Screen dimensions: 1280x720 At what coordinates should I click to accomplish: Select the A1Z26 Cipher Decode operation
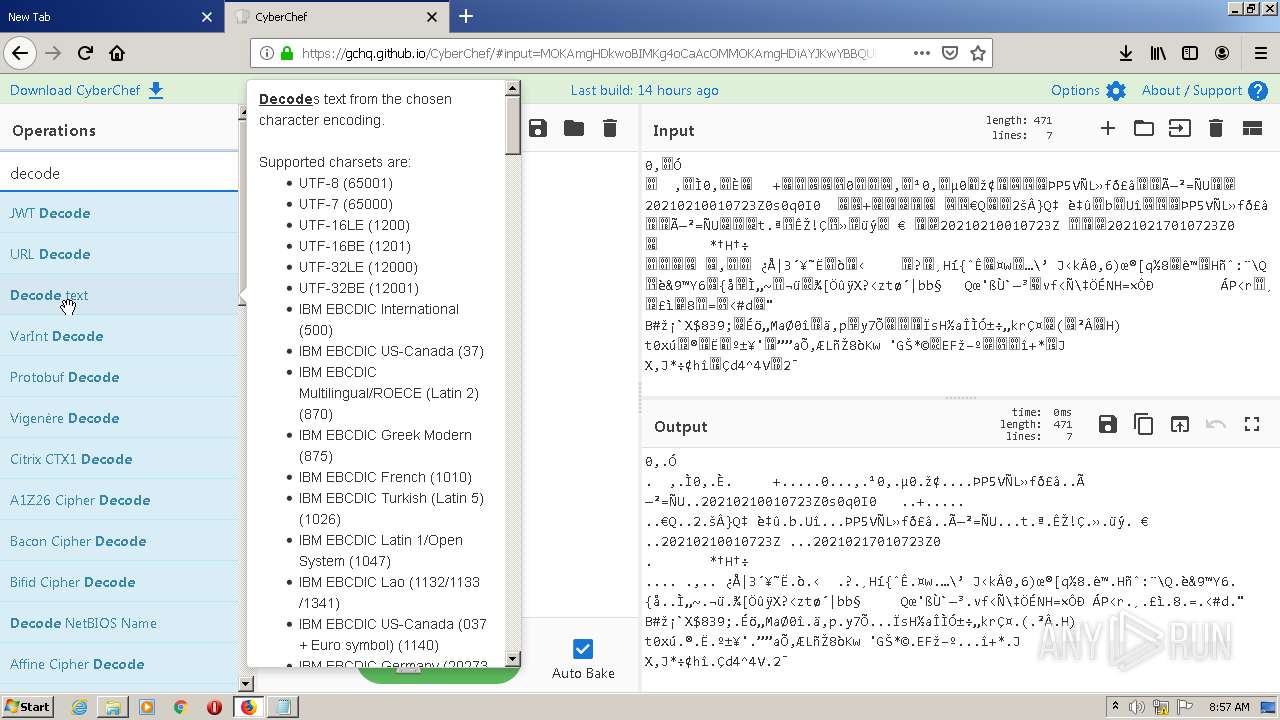pyautogui.click(x=119, y=500)
